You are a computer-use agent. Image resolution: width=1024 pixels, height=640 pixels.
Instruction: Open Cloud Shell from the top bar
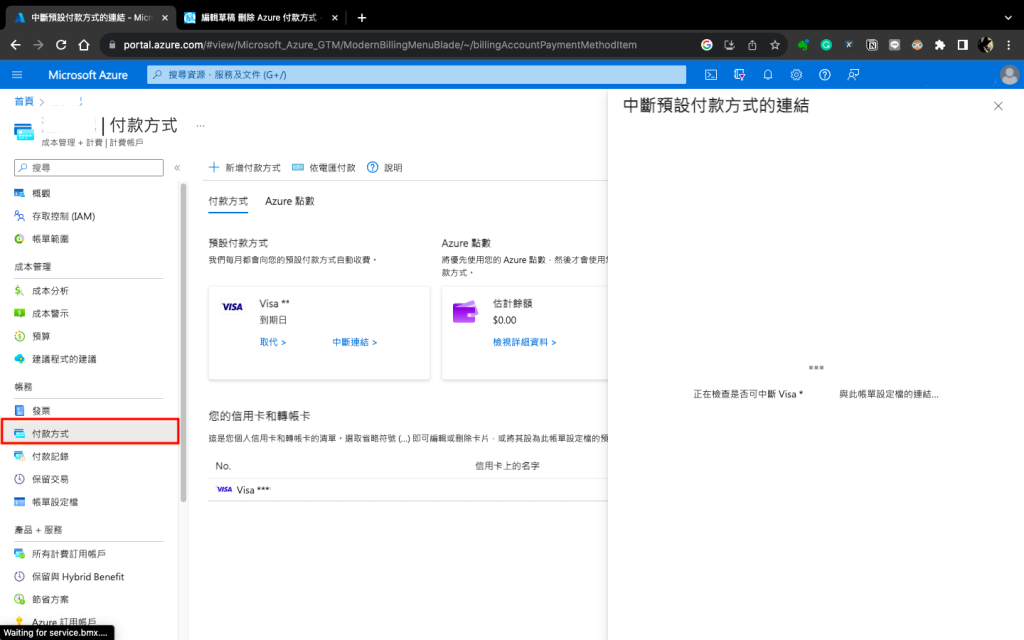click(711, 74)
